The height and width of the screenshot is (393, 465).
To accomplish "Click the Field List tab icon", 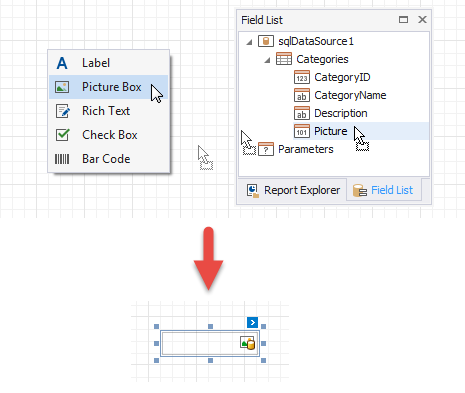I will click(360, 191).
